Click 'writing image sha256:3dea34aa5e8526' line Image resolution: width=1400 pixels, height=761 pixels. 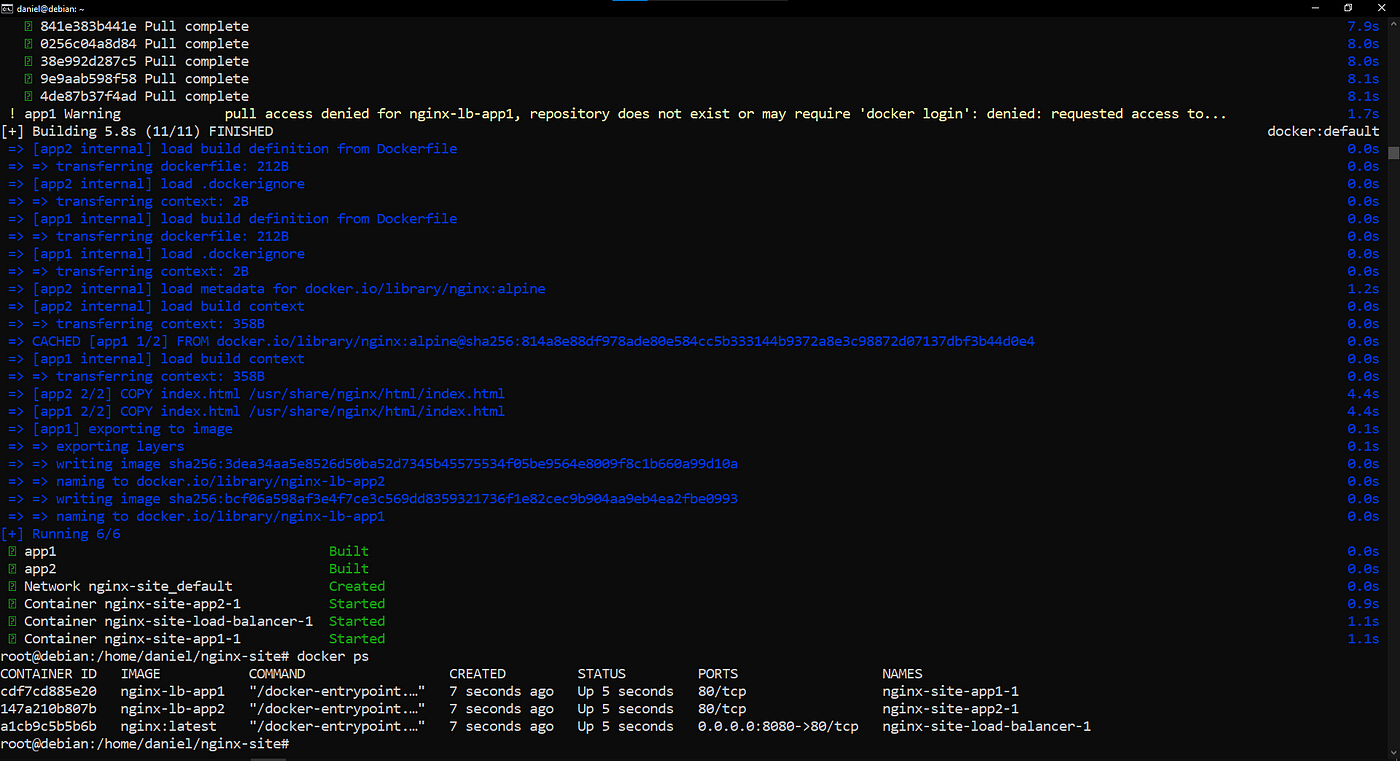373,464
